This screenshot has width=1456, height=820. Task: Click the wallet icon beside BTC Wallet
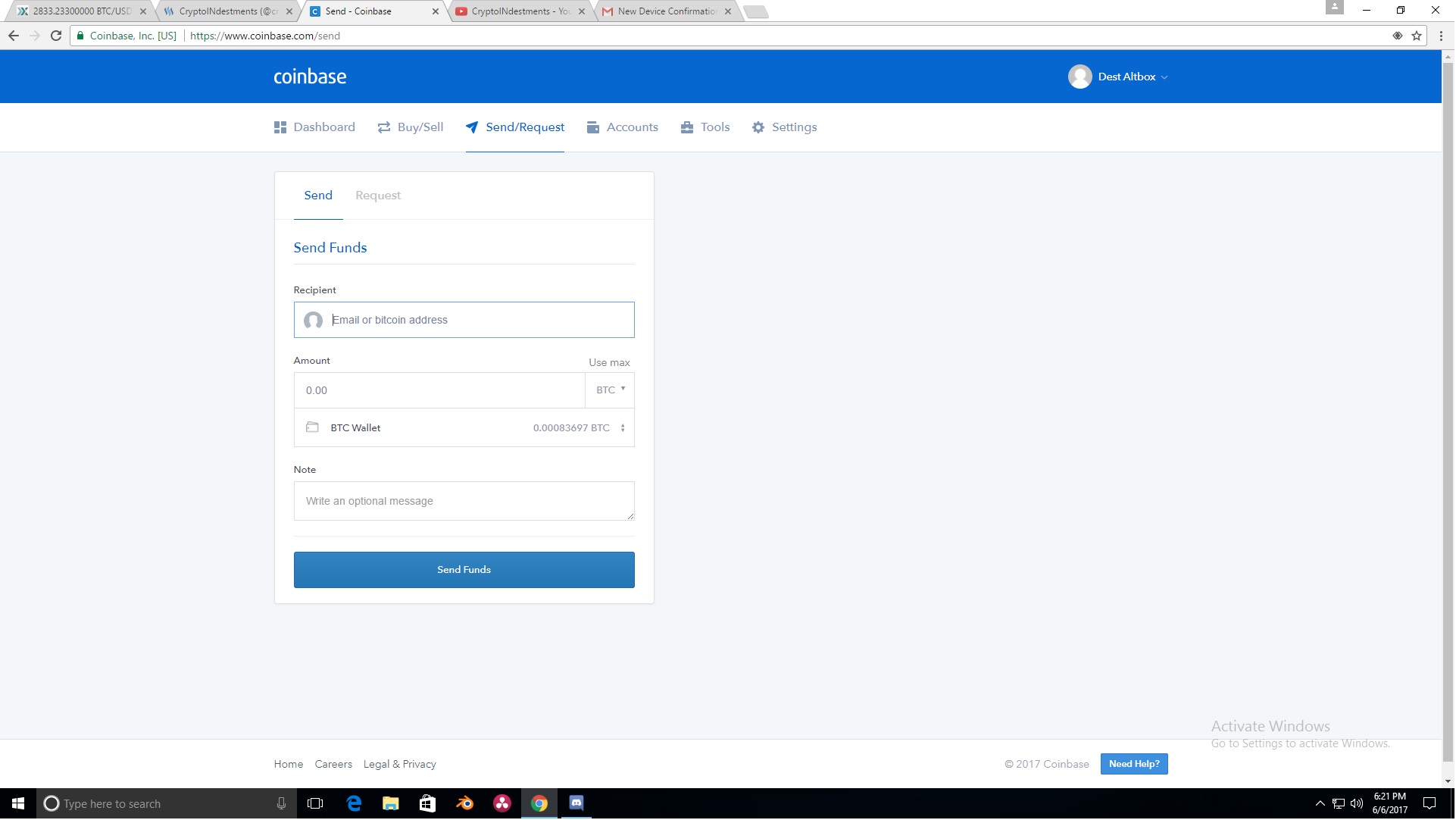pyautogui.click(x=312, y=427)
